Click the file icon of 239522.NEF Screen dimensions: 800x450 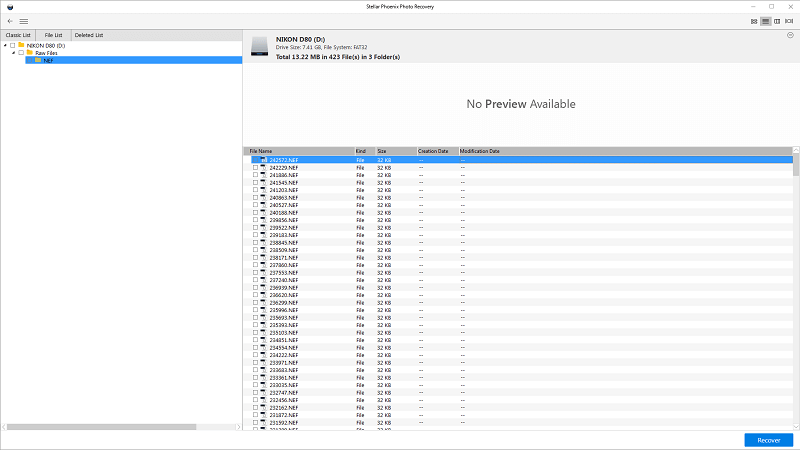point(264,228)
